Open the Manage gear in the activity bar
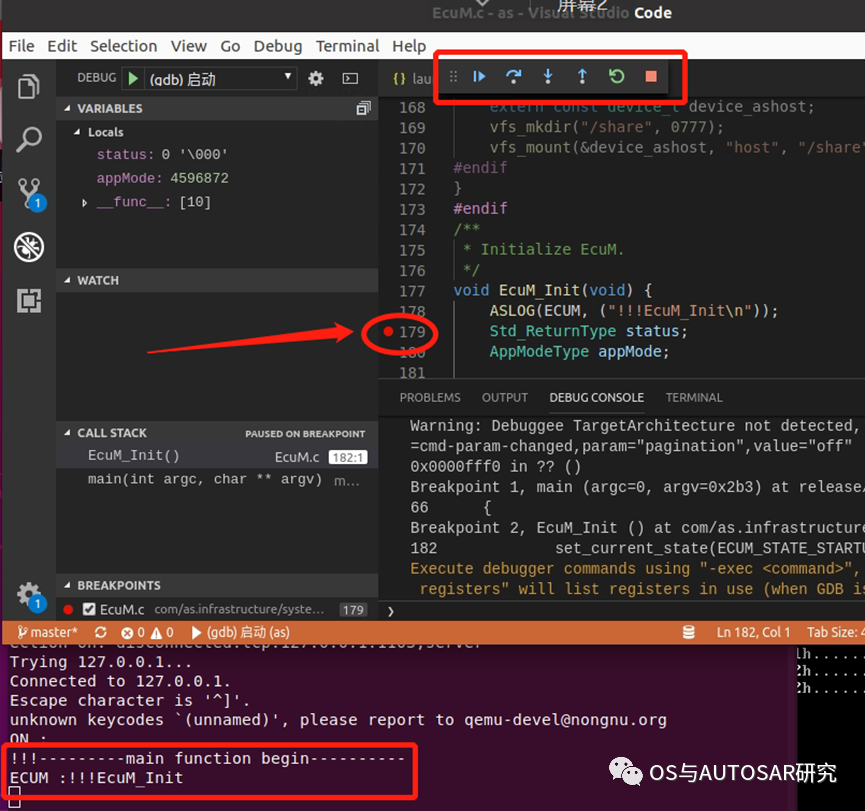Viewport: 865px width, 811px height. click(x=30, y=596)
